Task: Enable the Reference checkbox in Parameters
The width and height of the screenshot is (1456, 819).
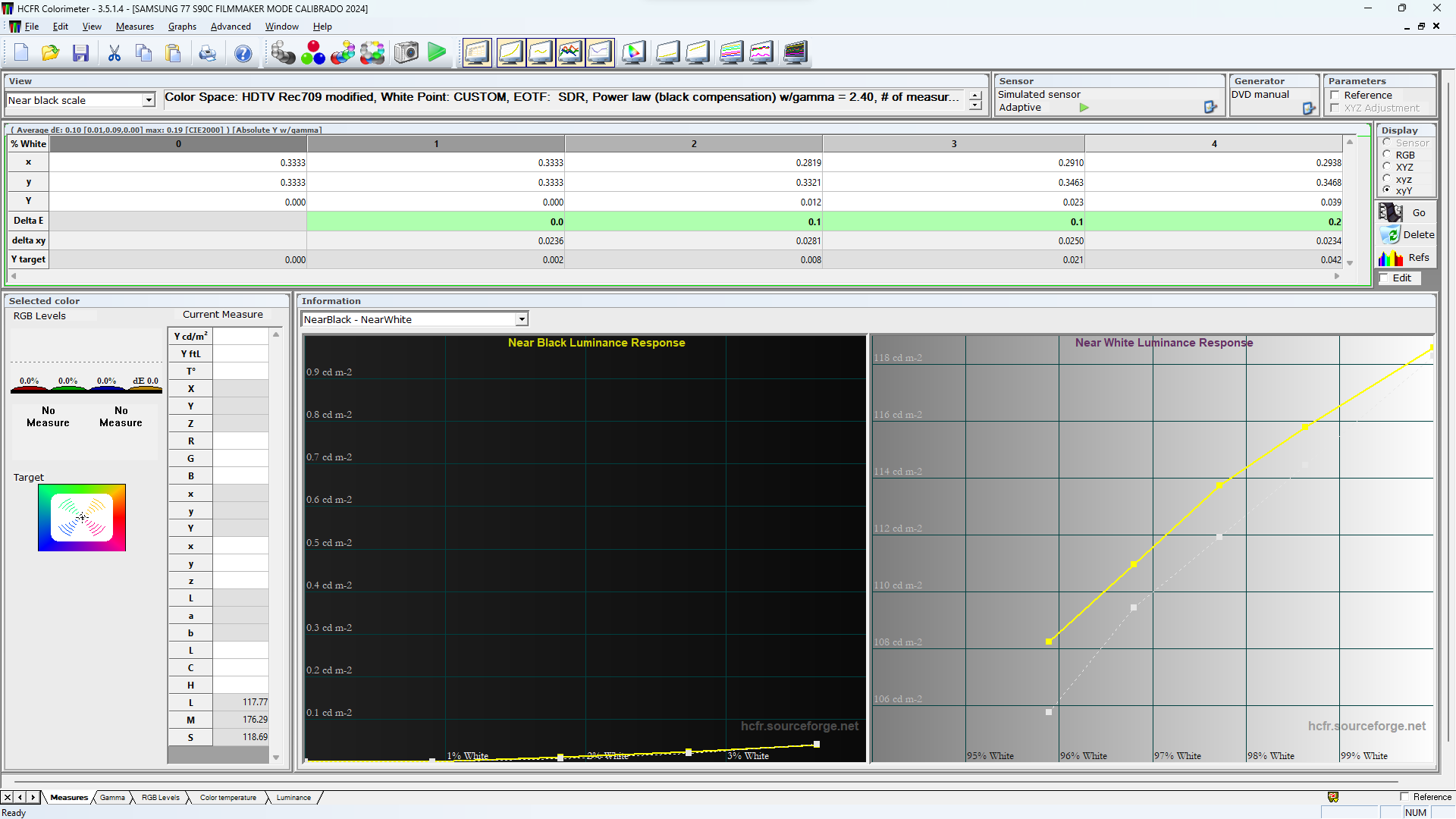Action: (1335, 96)
